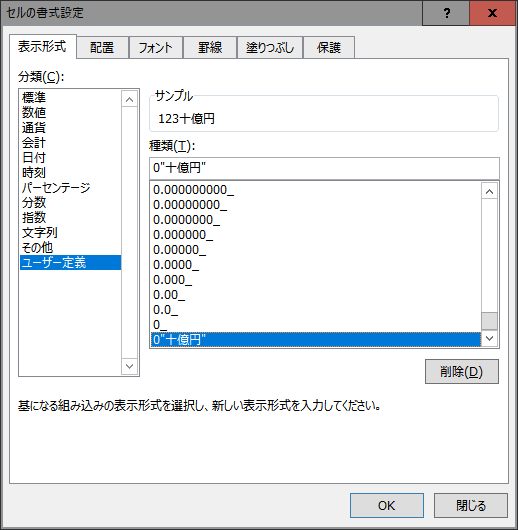This screenshot has width=518, height=530.
Task: Switch to the 配置 tab
Action: (102, 47)
